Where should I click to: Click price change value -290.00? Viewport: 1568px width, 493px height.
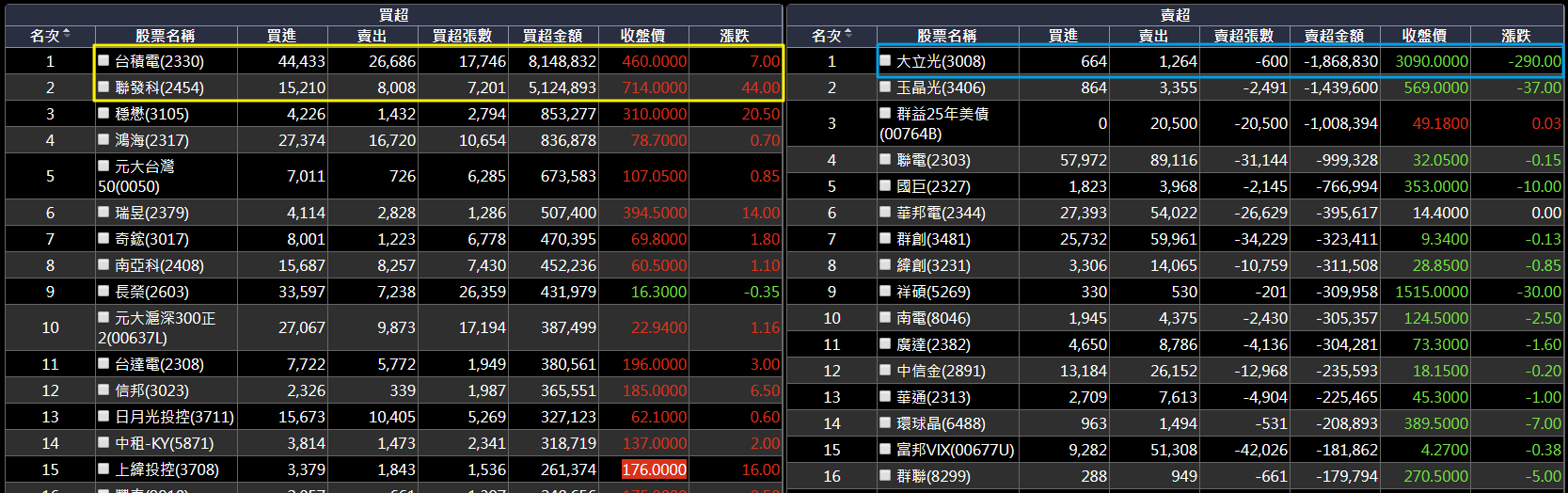pyautogui.click(x=1534, y=61)
